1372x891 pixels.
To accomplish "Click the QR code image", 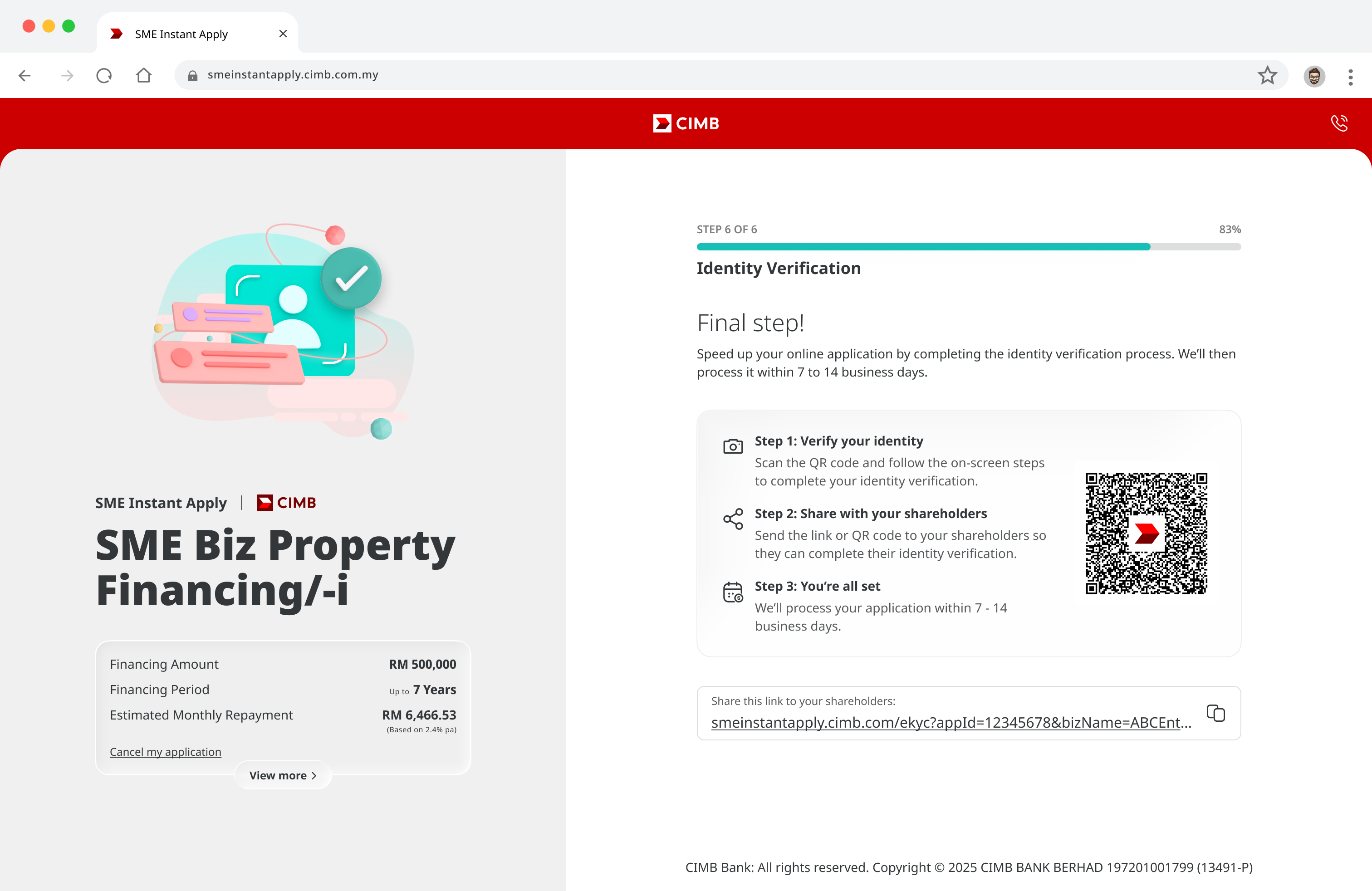I will click(1146, 533).
